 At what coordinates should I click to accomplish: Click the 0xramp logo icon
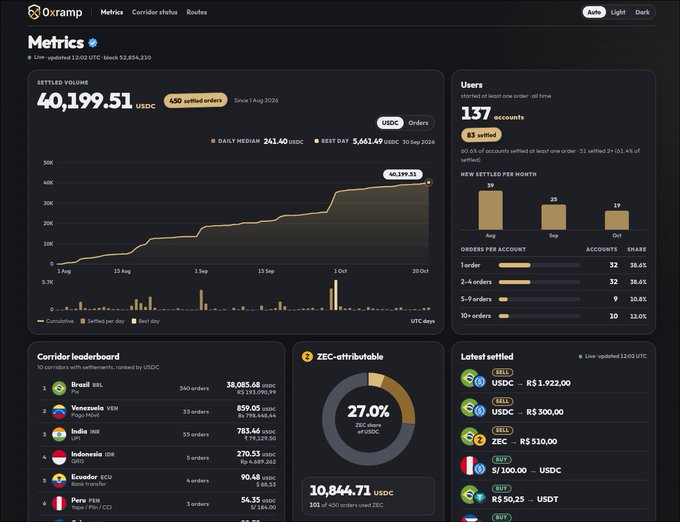[x=34, y=12]
